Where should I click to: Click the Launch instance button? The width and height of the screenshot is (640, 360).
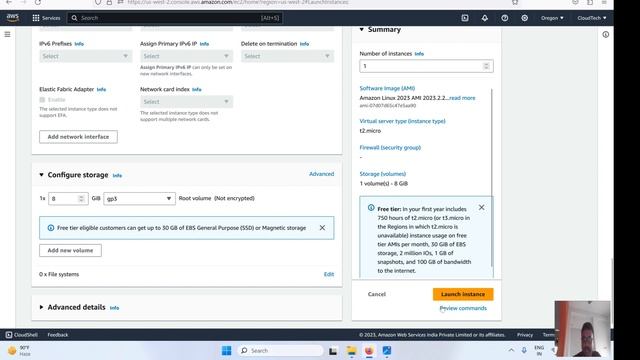pyautogui.click(x=463, y=294)
